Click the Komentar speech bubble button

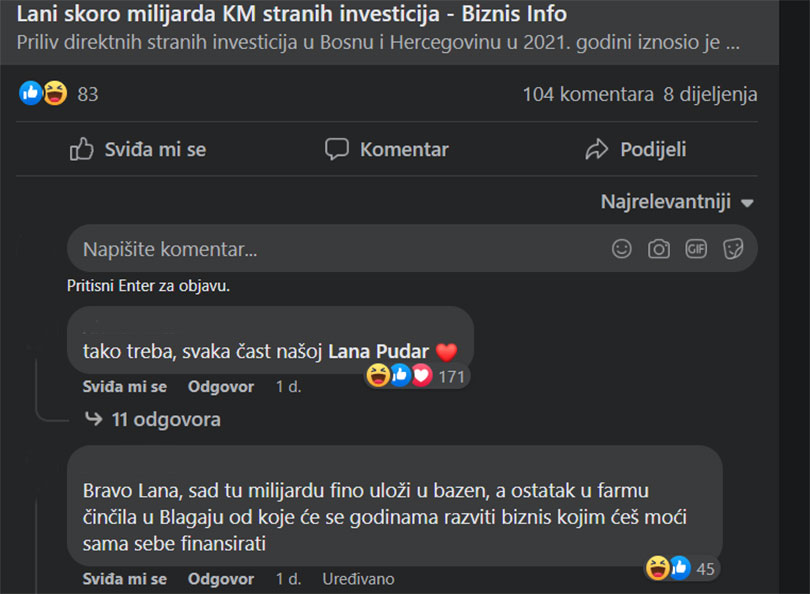(387, 150)
